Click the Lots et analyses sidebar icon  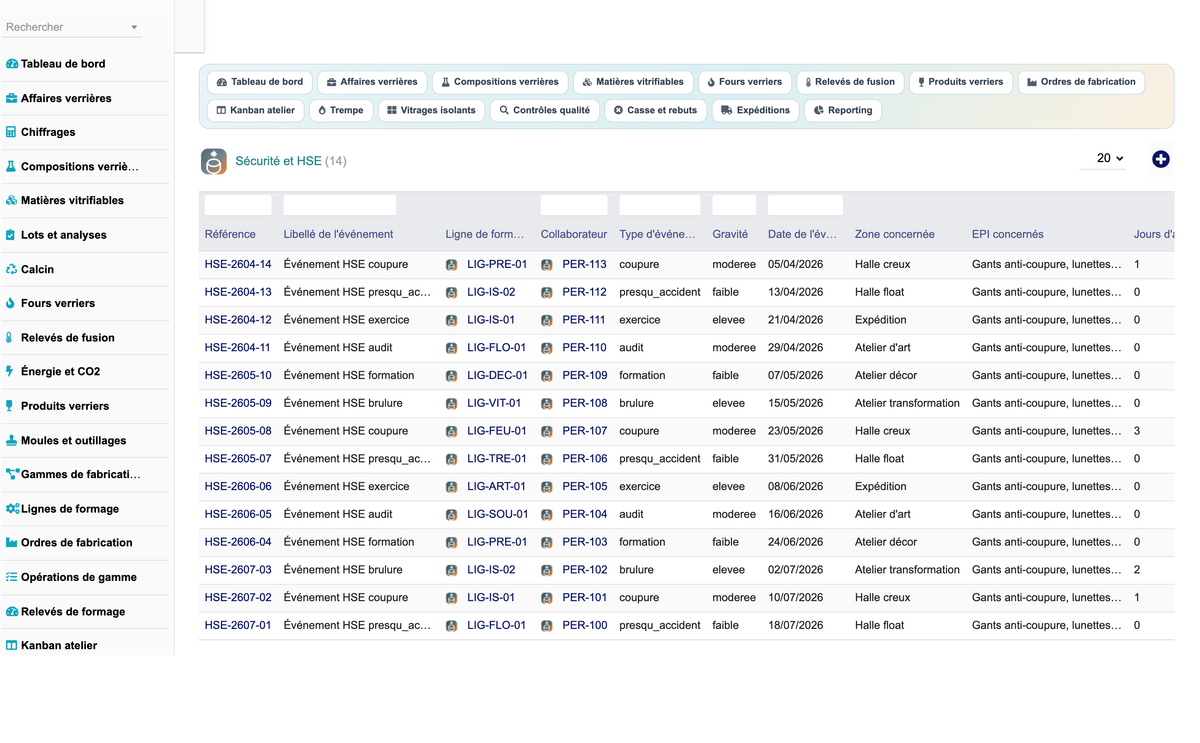[x=11, y=235]
